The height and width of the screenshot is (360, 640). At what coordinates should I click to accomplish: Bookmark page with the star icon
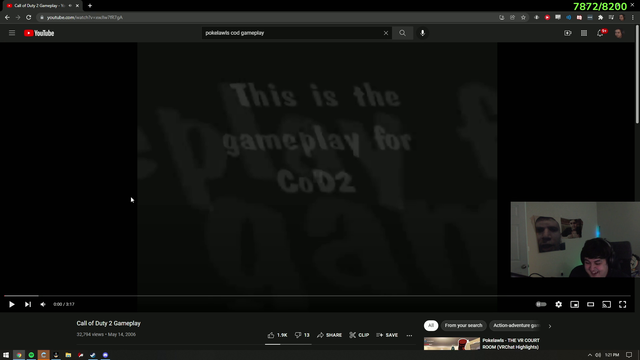click(x=523, y=18)
